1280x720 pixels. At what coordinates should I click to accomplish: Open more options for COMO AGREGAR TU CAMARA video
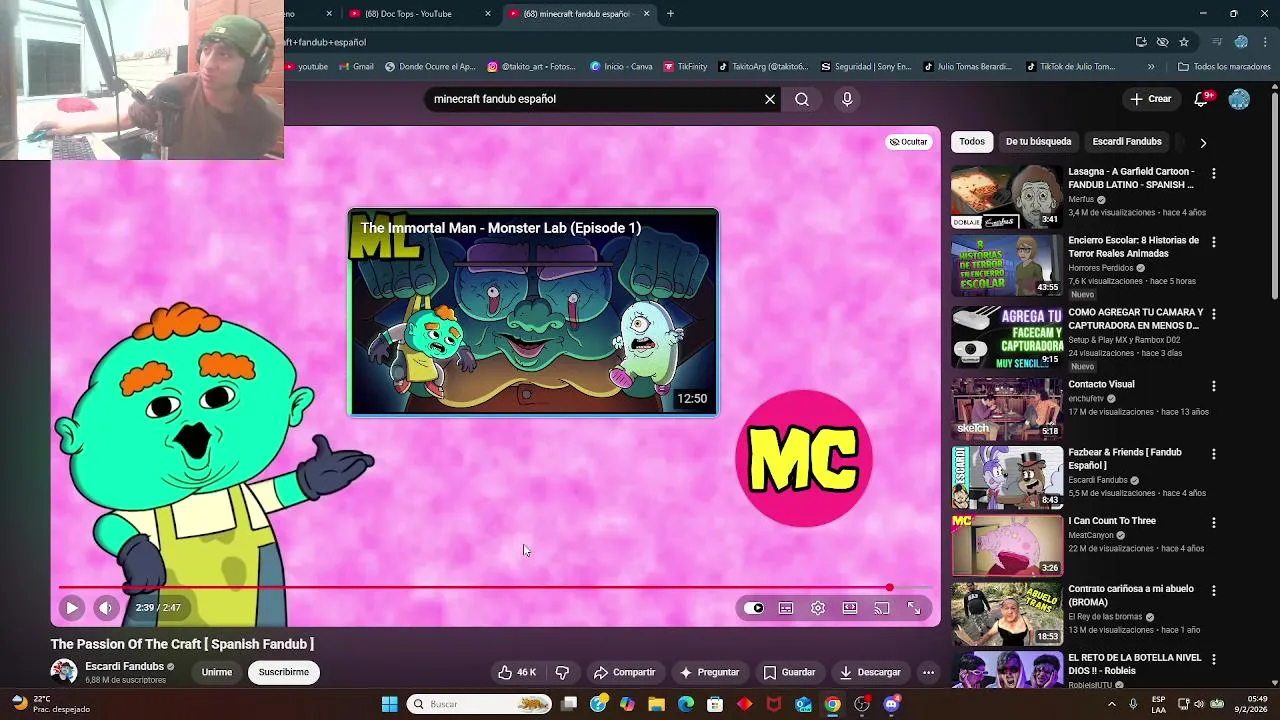coord(1214,314)
